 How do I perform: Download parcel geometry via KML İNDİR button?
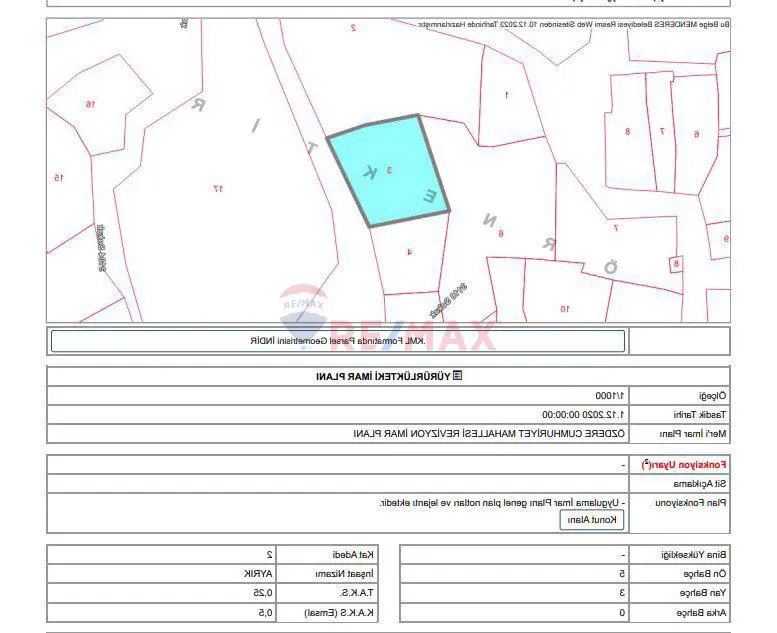point(337,341)
